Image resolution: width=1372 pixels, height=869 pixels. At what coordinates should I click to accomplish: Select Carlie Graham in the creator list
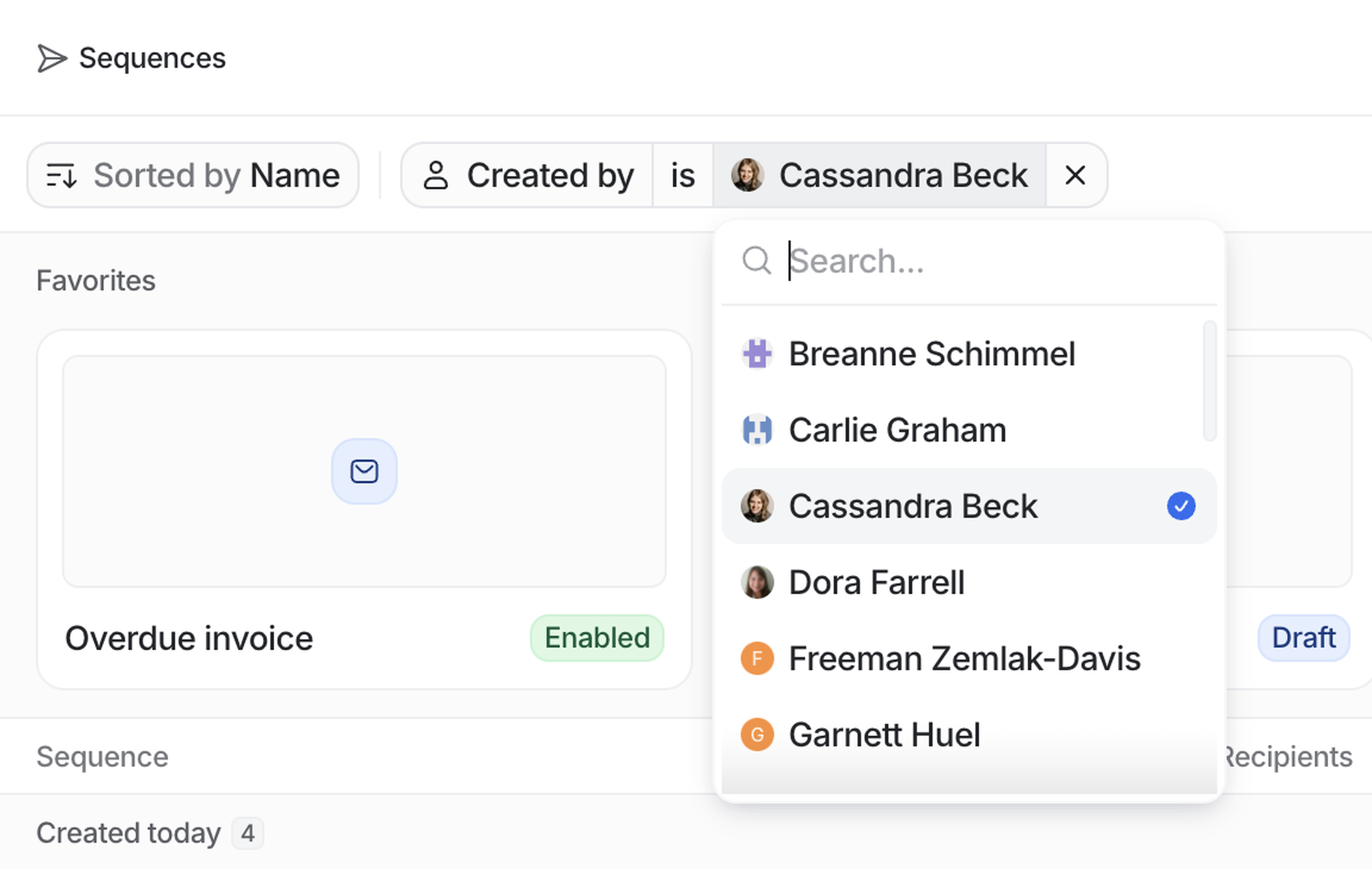(898, 430)
